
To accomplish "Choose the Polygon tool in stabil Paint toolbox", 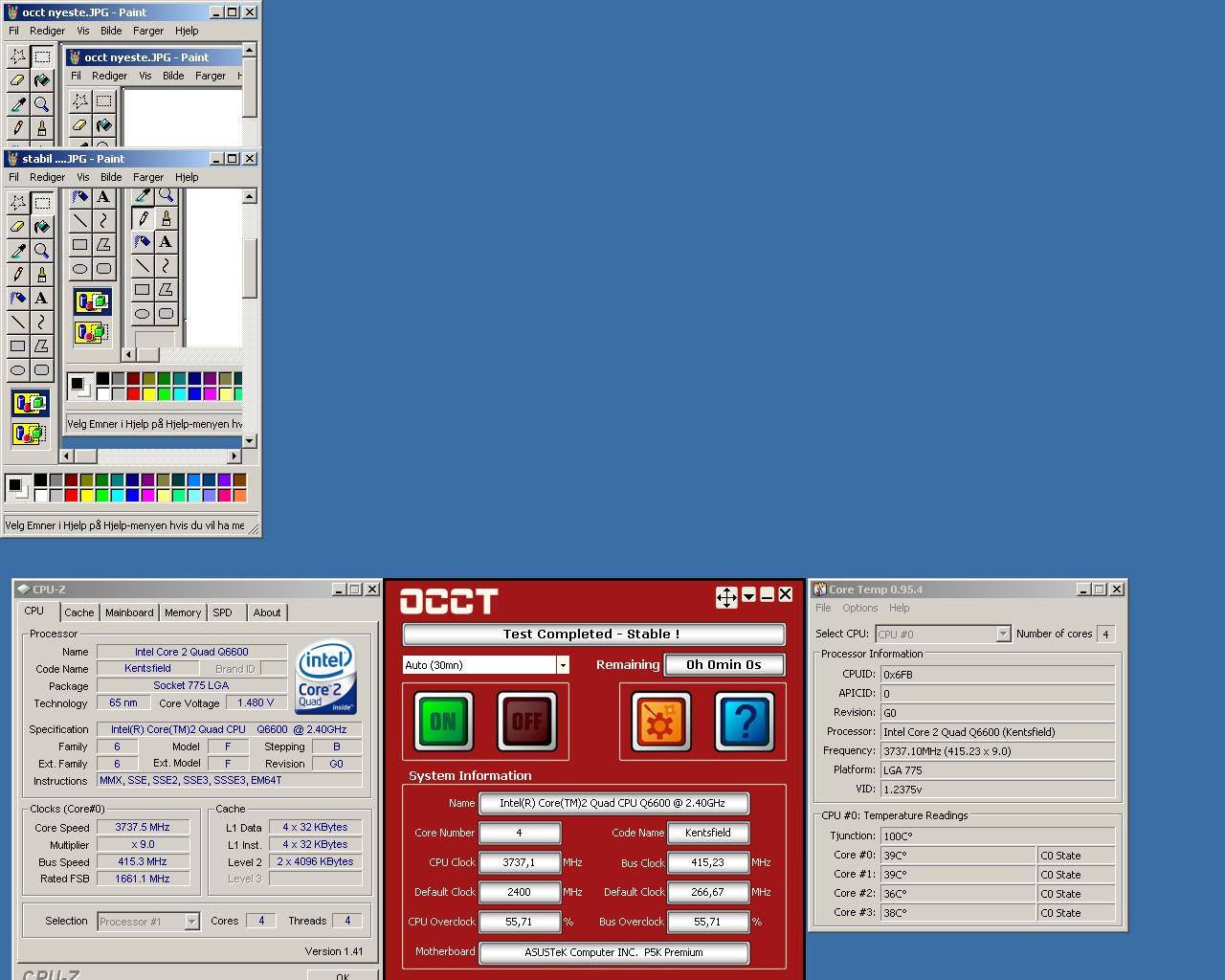I will pyautogui.click(x=41, y=345).
